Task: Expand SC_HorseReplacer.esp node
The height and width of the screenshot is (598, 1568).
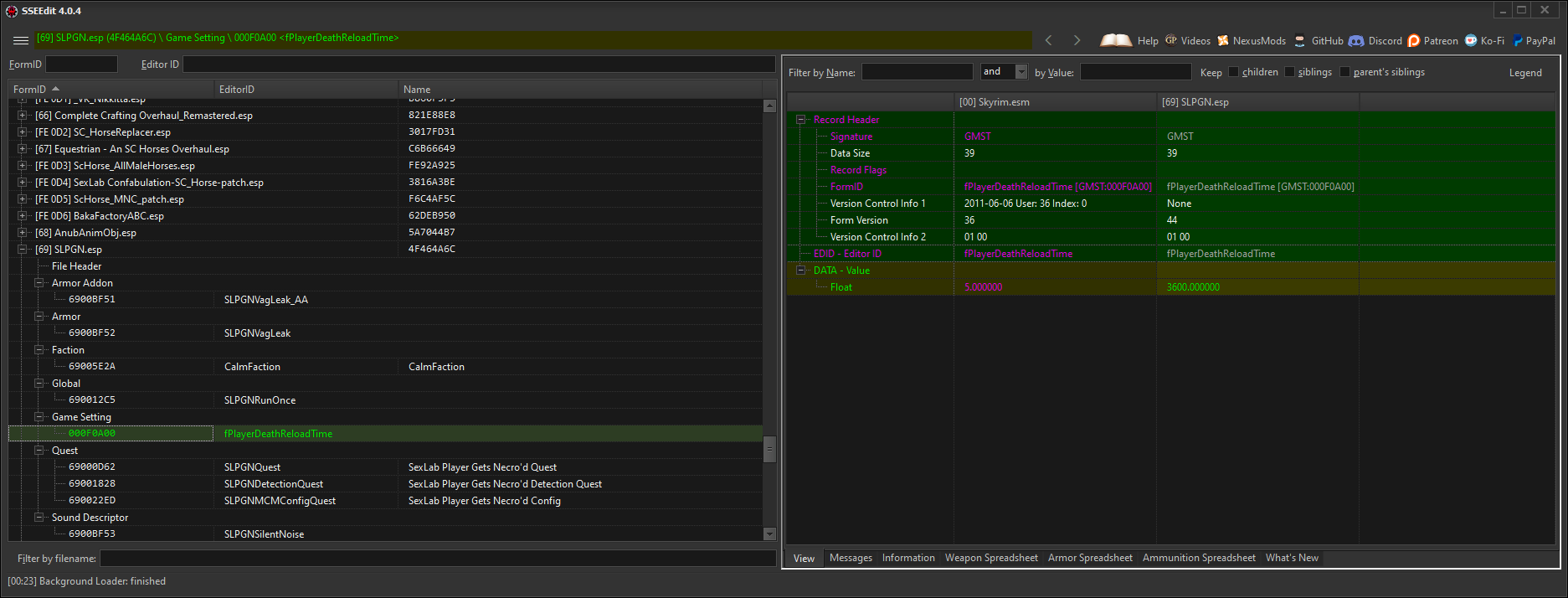Action: [23, 132]
